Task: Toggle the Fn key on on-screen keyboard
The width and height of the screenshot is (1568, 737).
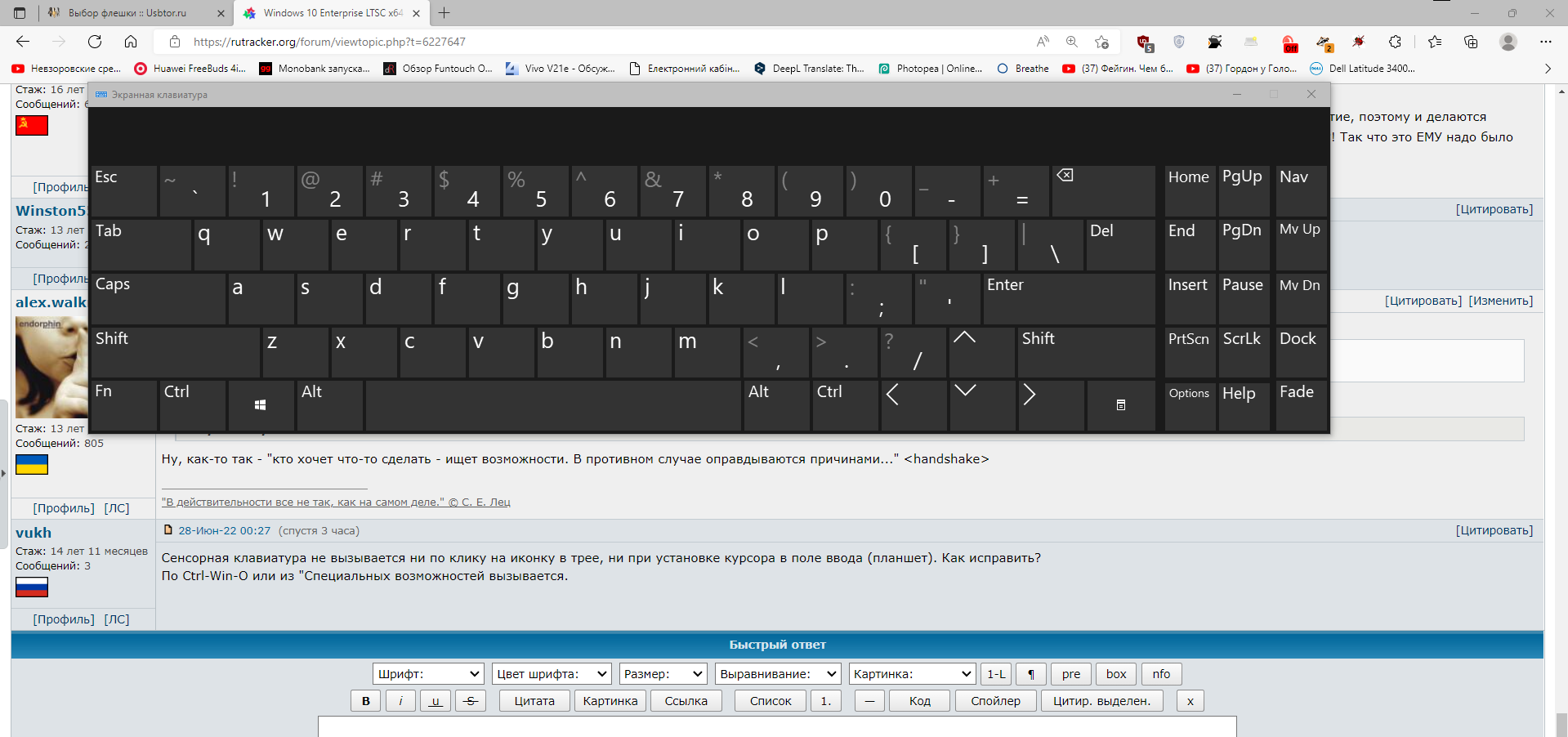Action: click(123, 404)
